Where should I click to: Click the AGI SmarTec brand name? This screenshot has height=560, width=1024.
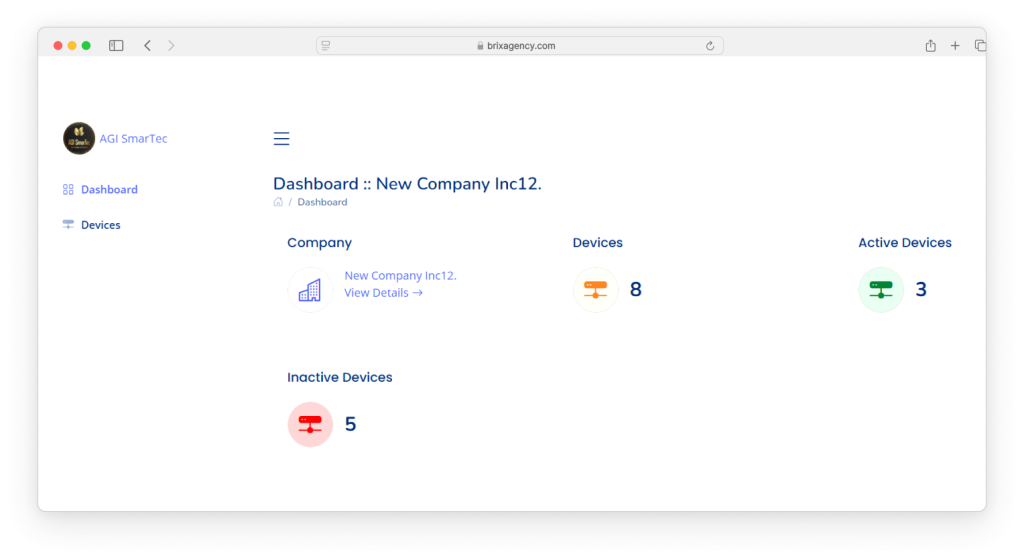click(x=133, y=138)
